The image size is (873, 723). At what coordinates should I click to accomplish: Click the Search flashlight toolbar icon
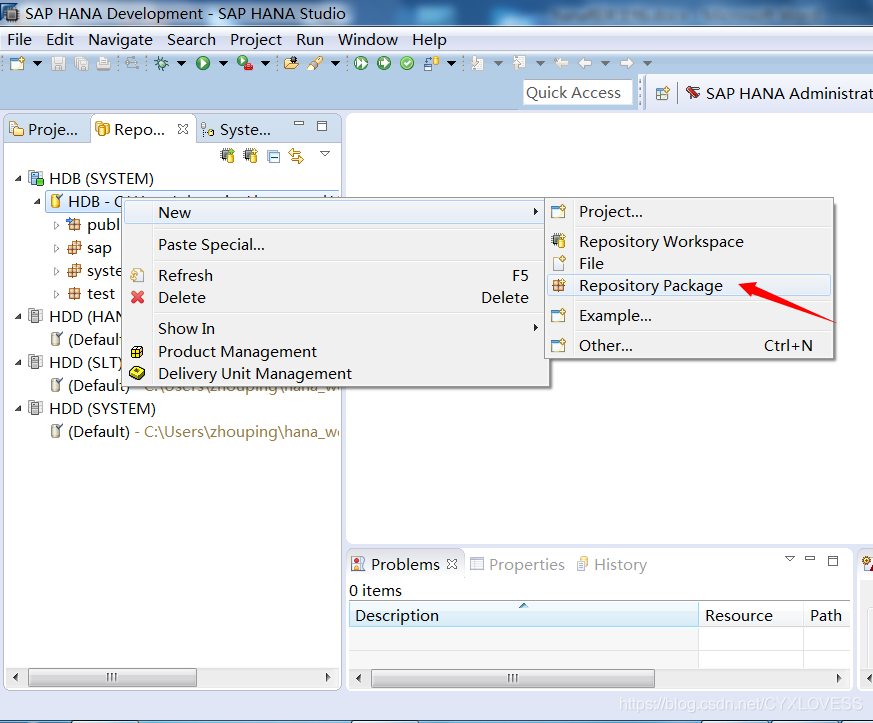coord(315,63)
